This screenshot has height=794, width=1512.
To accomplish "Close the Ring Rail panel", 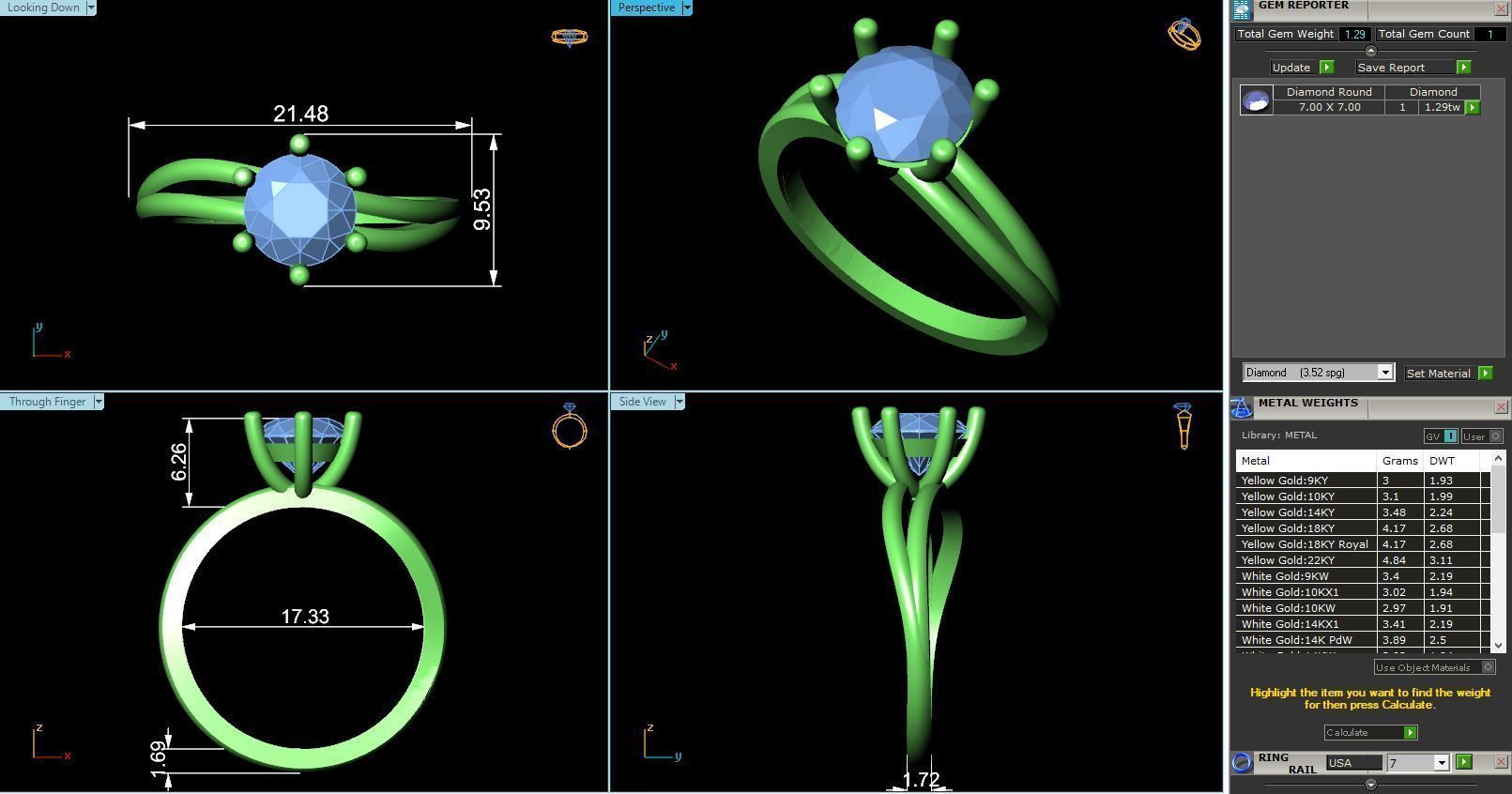I will pyautogui.click(x=1501, y=762).
